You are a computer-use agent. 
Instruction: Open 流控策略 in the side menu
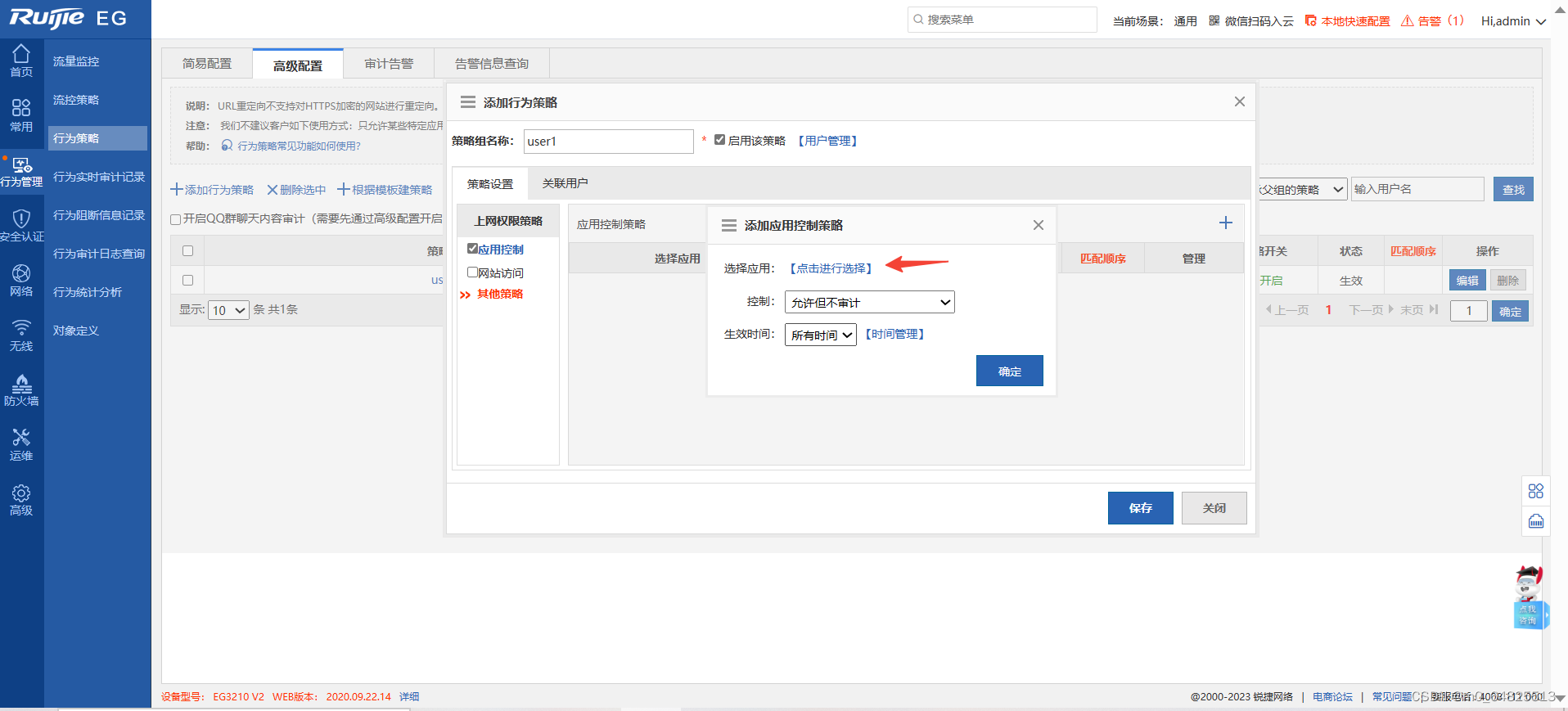tap(76, 100)
